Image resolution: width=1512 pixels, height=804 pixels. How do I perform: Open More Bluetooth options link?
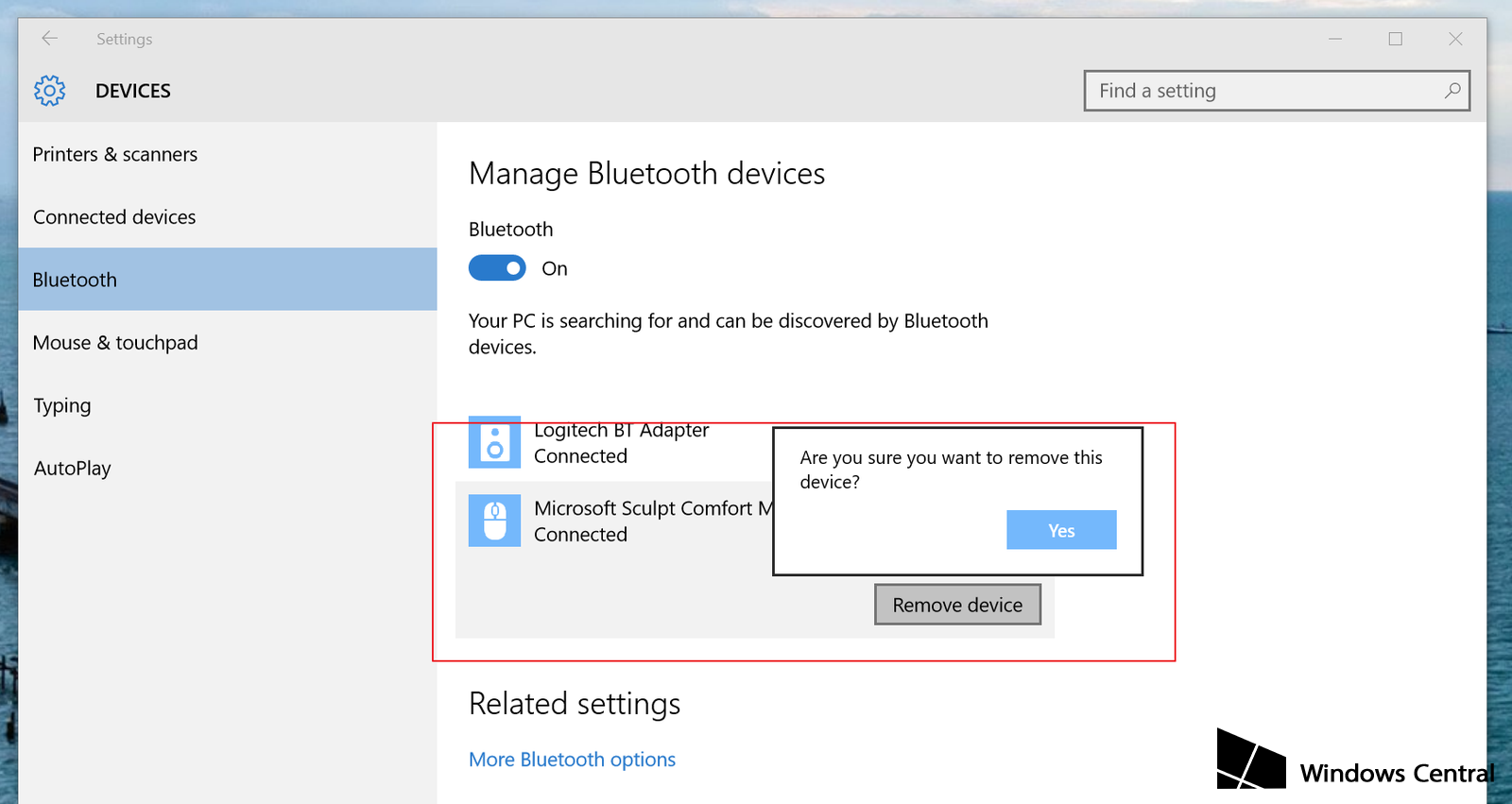[x=572, y=760]
